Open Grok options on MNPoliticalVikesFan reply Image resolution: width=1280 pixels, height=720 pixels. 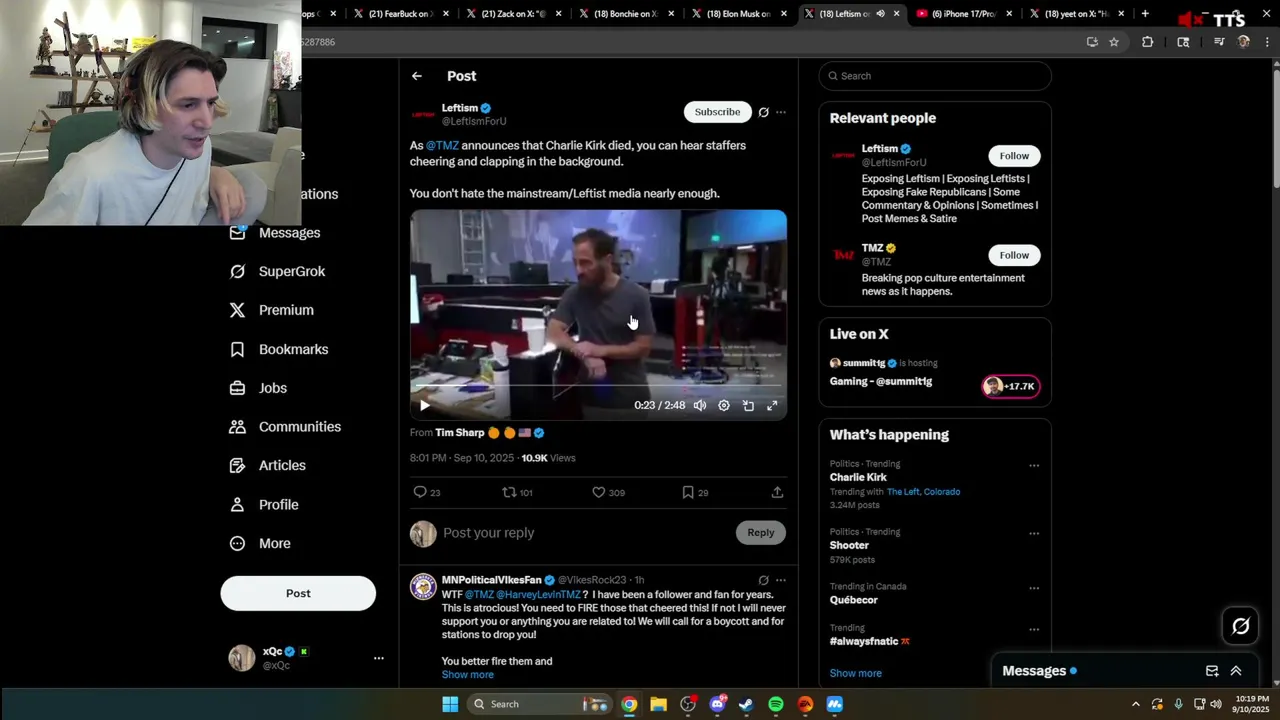[763, 580]
